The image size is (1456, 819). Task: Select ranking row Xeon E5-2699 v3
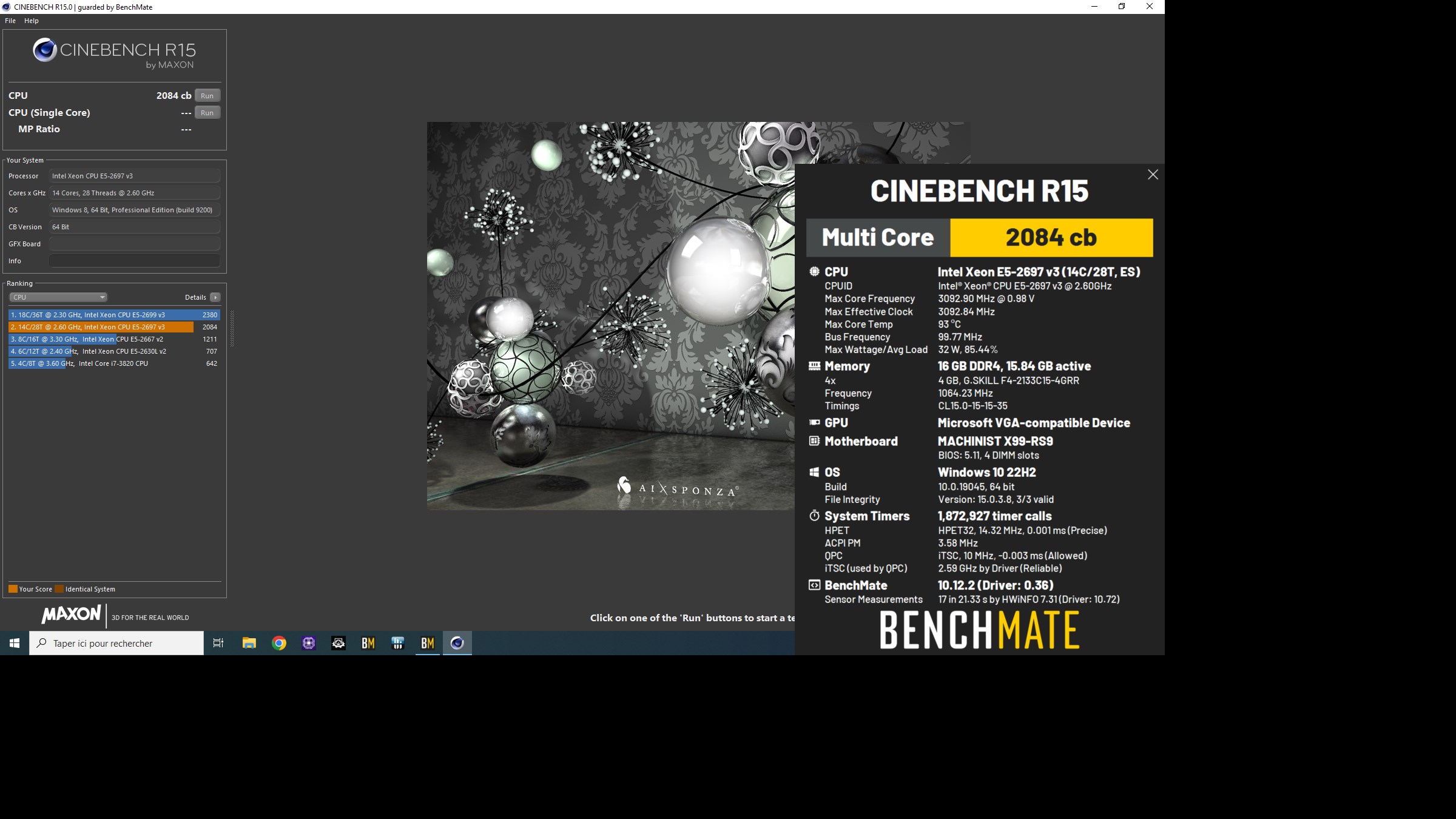(x=114, y=315)
